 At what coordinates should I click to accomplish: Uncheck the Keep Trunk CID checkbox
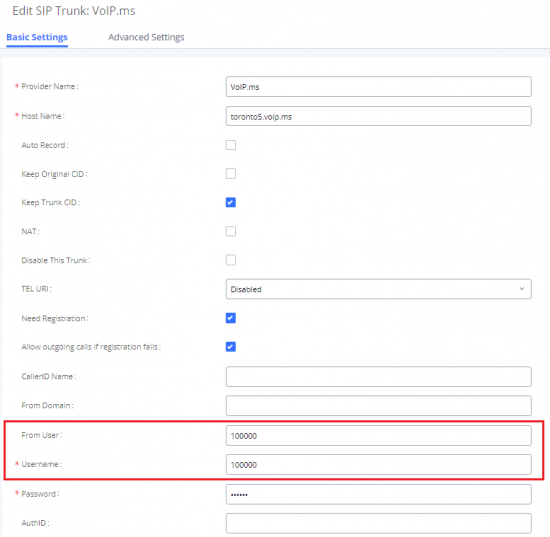click(231, 202)
